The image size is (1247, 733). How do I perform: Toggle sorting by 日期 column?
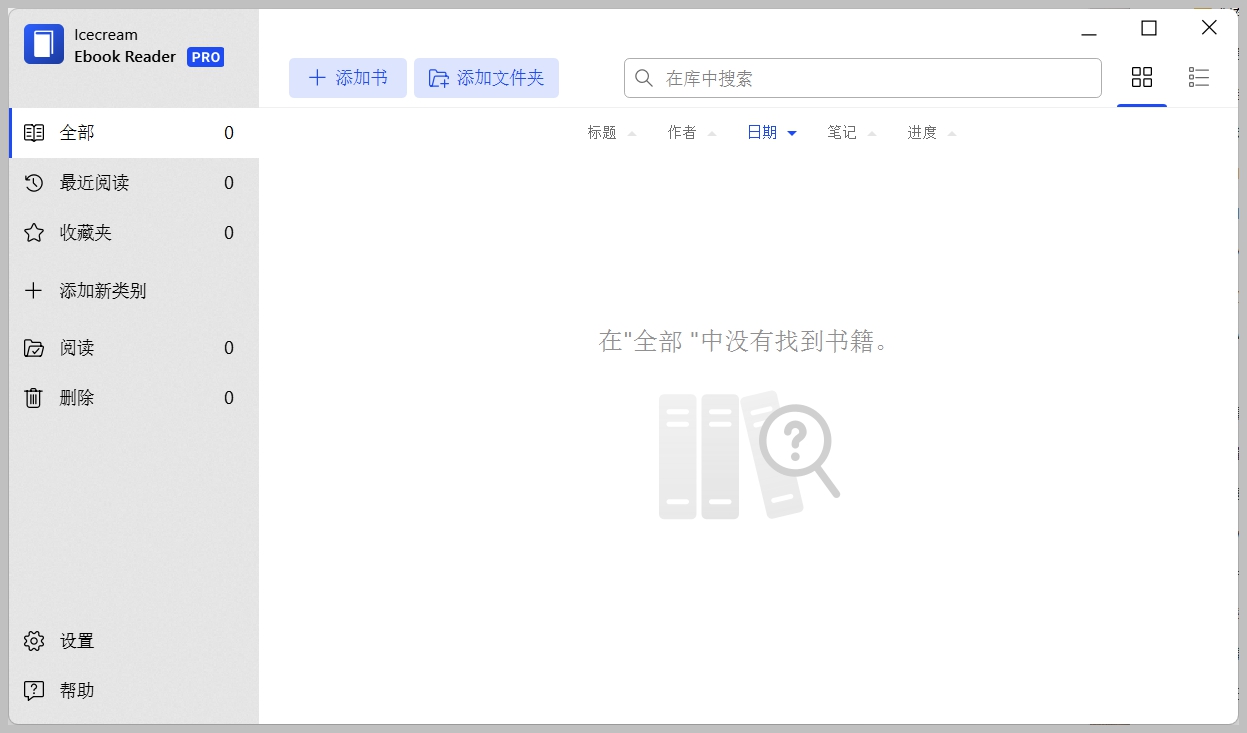click(761, 131)
